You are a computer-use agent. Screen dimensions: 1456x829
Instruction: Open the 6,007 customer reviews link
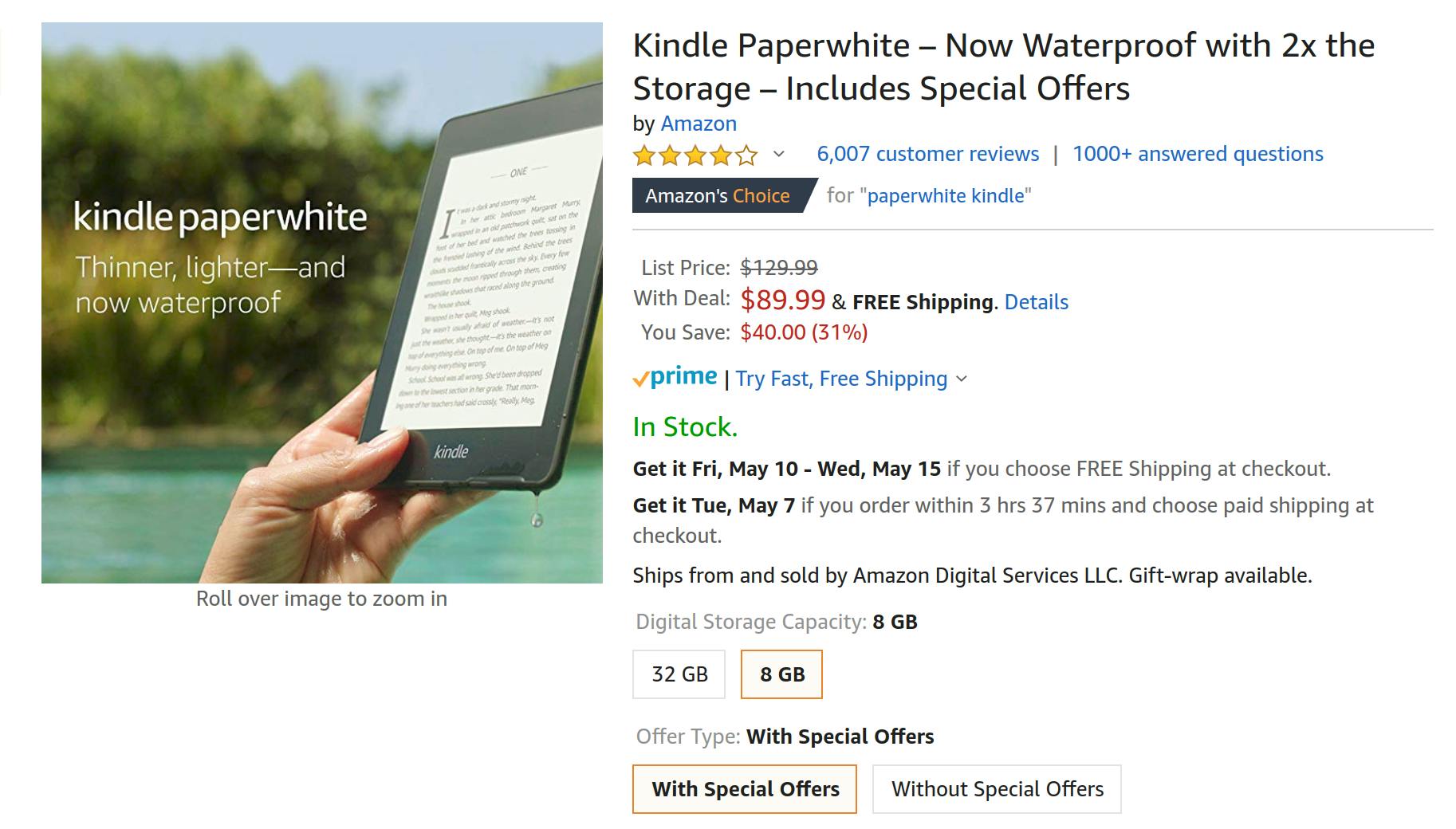coord(927,154)
